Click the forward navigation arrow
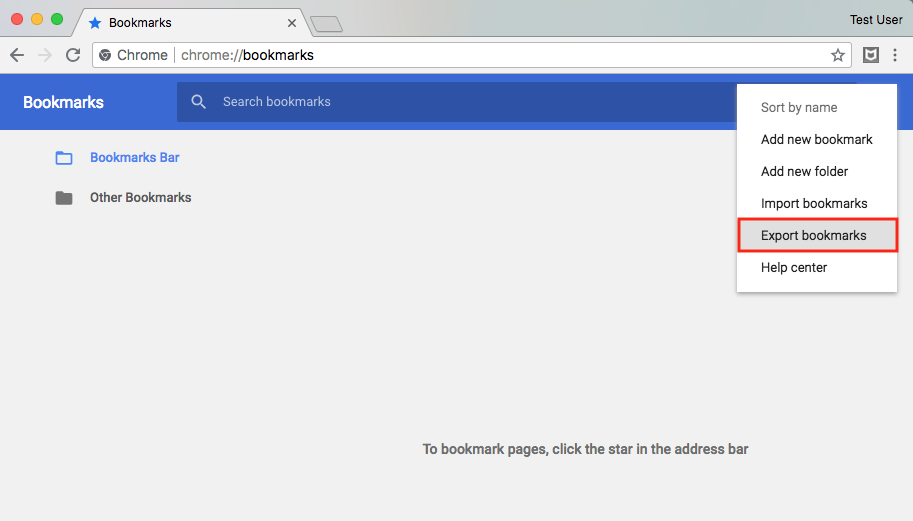This screenshot has width=913, height=521. pos(45,55)
